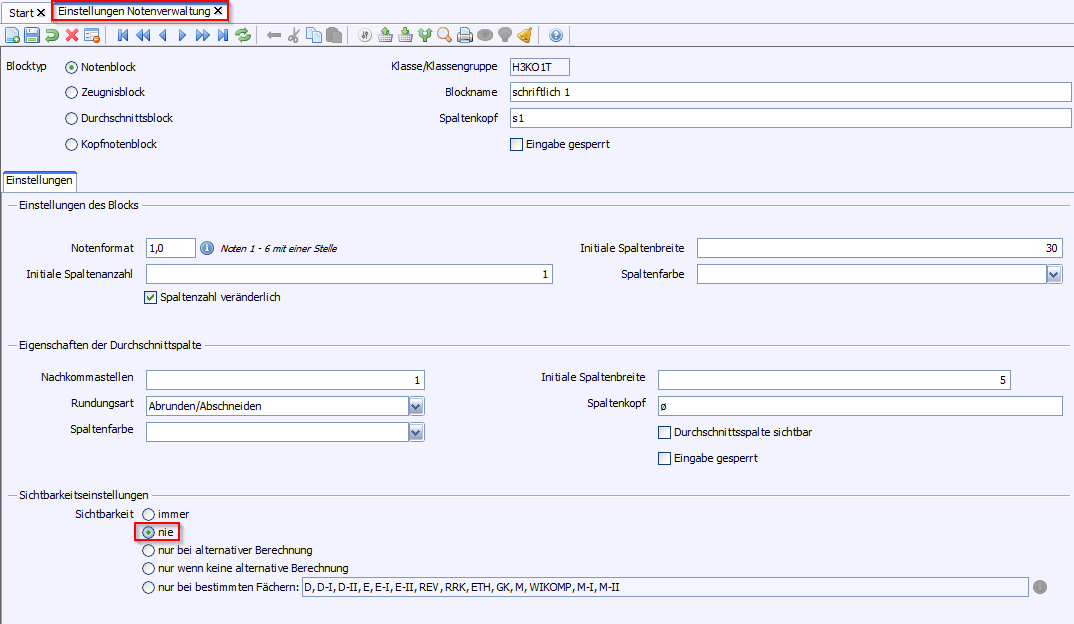This screenshot has width=1074, height=624.
Task: Enable the Durchschnittsspalte sichtbar checkbox
Action: (x=664, y=432)
